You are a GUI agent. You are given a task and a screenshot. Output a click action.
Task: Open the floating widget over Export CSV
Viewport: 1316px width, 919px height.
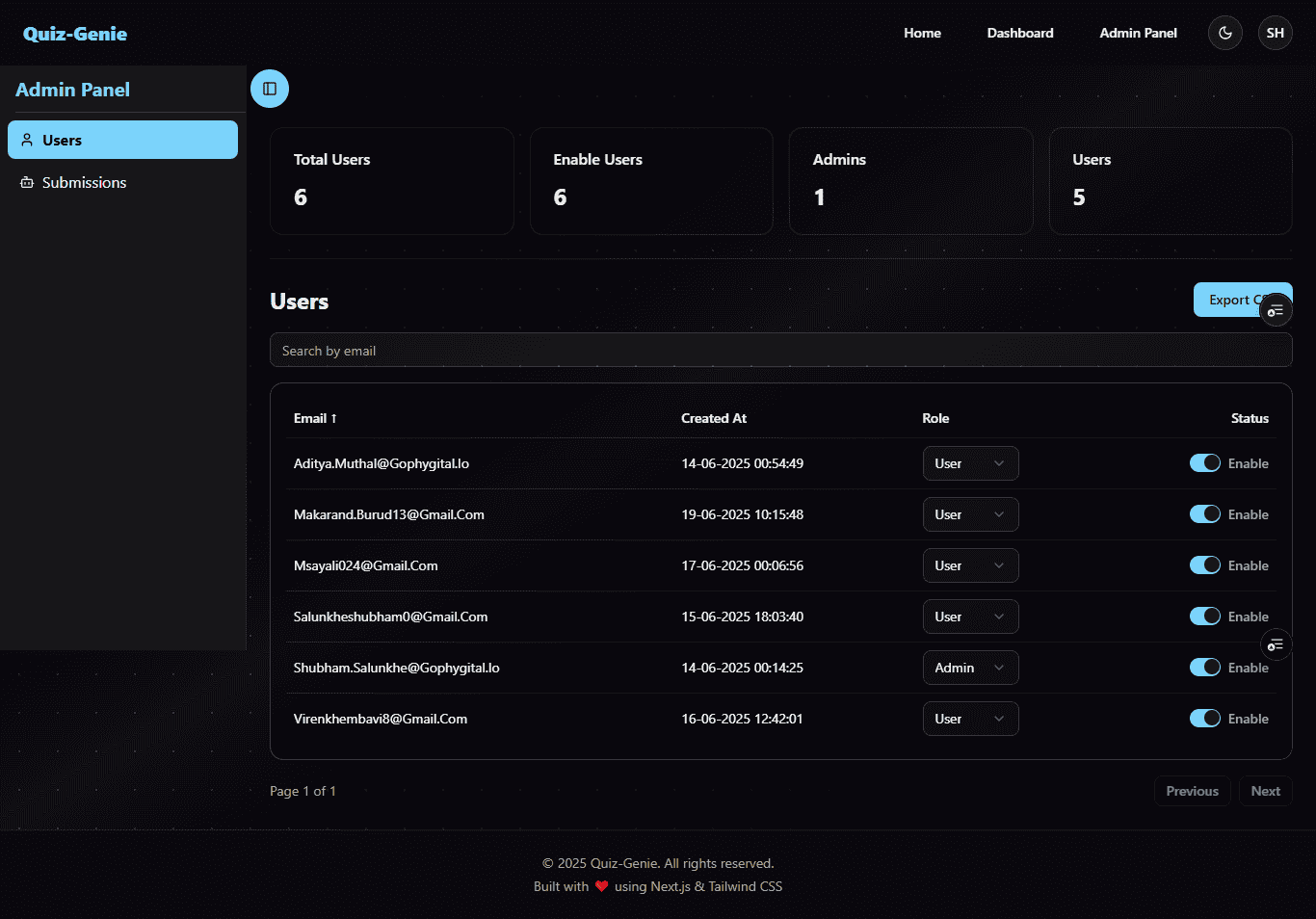pos(1276,309)
